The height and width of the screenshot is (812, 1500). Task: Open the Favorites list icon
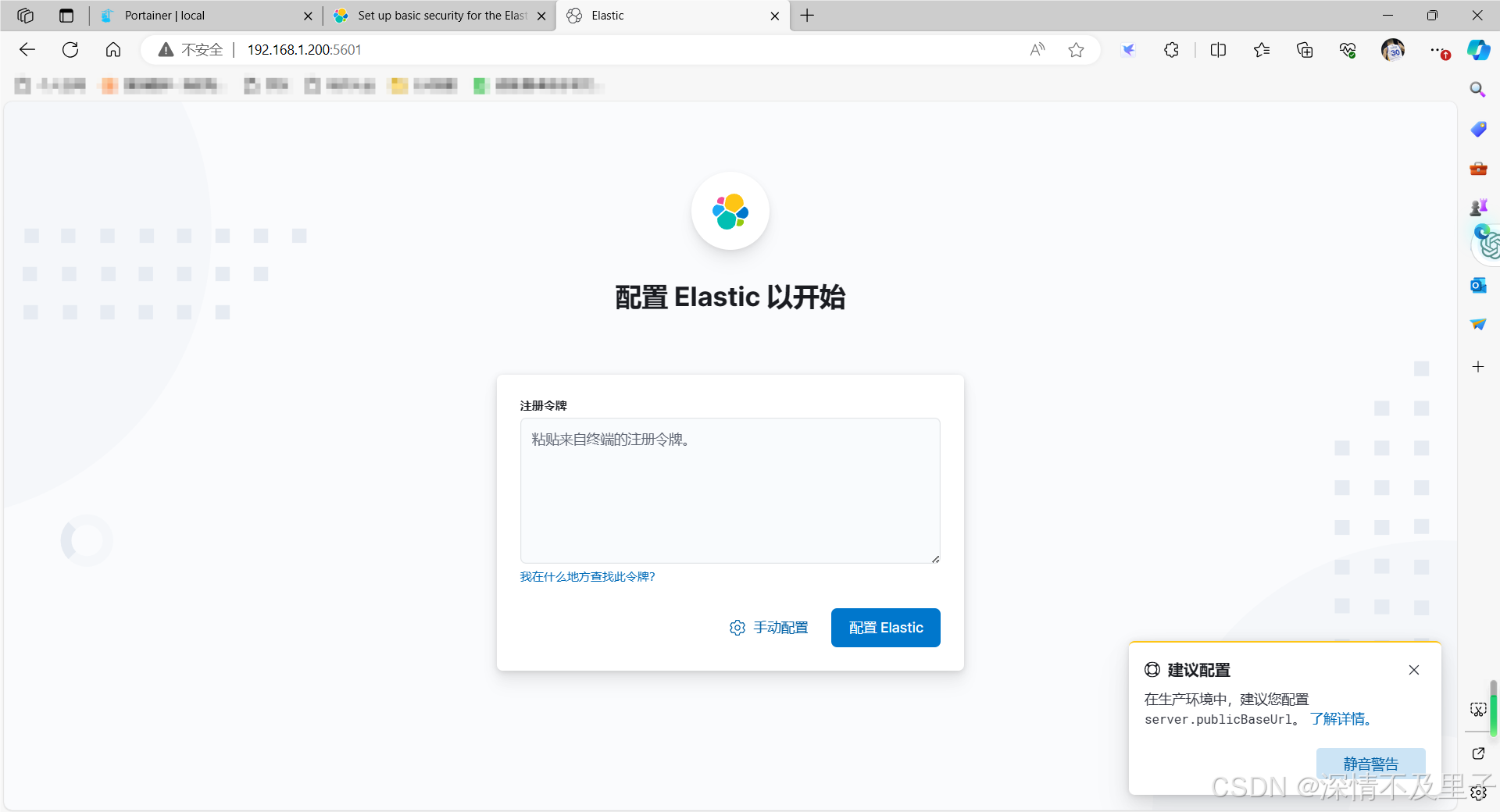pyautogui.click(x=1261, y=50)
